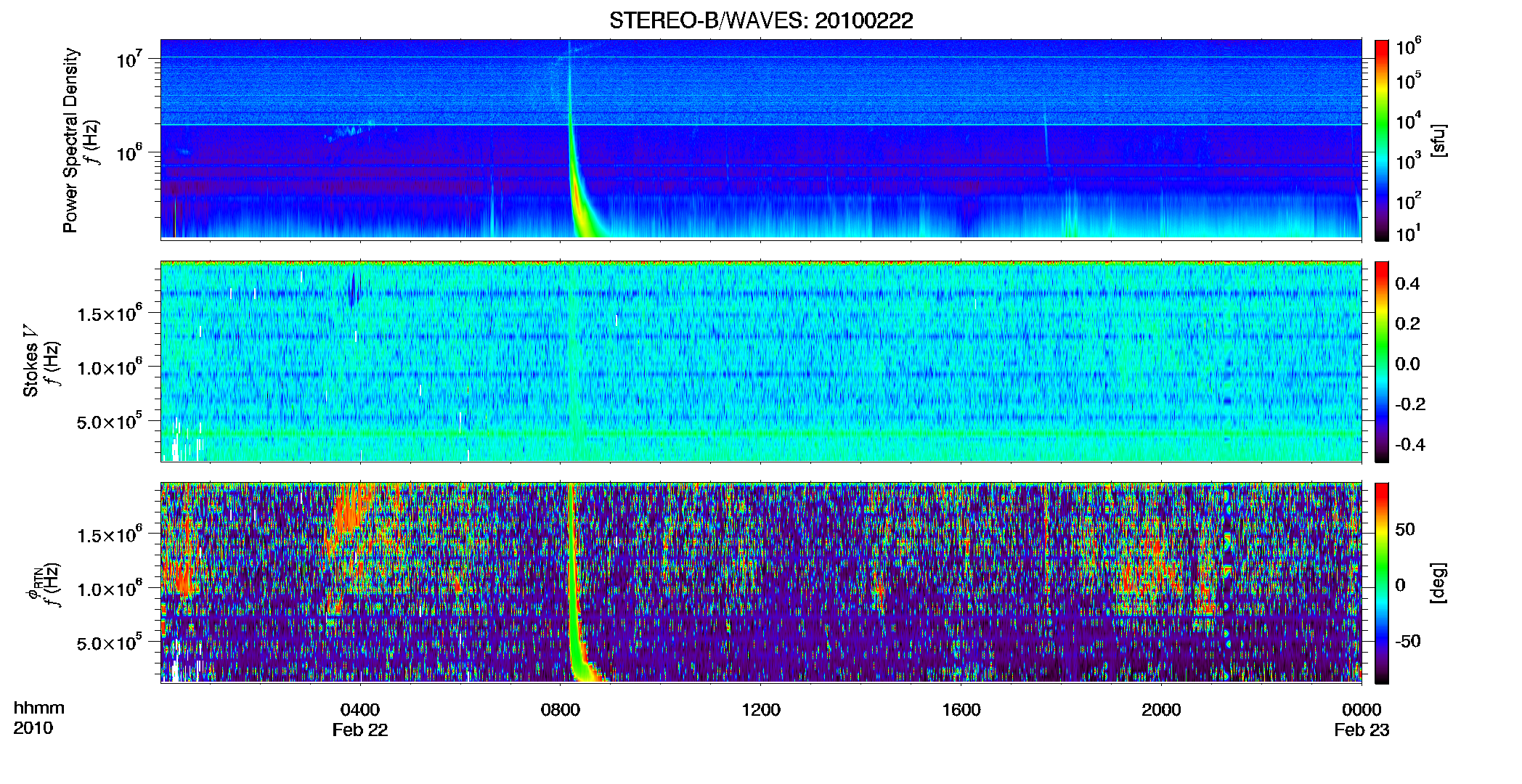This screenshot has height=784, width=1522.
Task: Click 1.0×10^6 tick in φ RTN panel
Action: point(110,589)
